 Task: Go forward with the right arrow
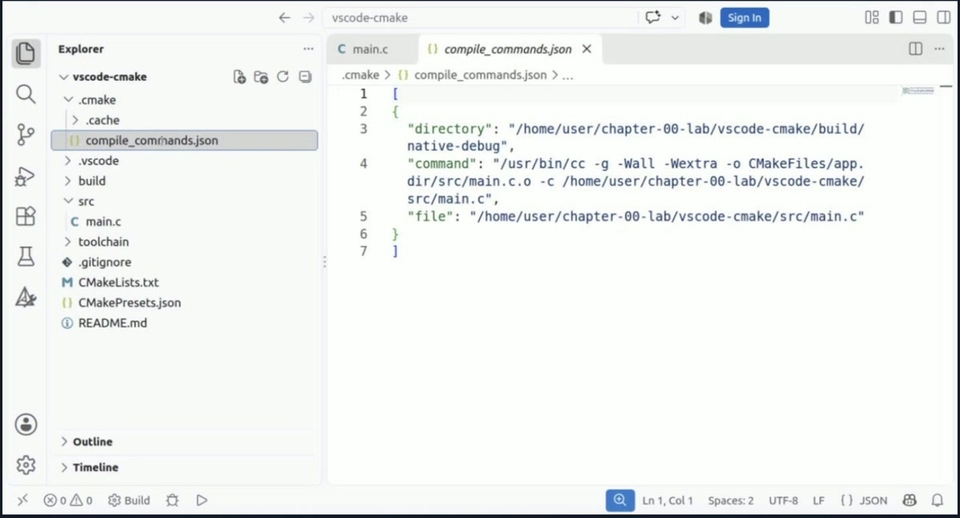tap(309, 18)
